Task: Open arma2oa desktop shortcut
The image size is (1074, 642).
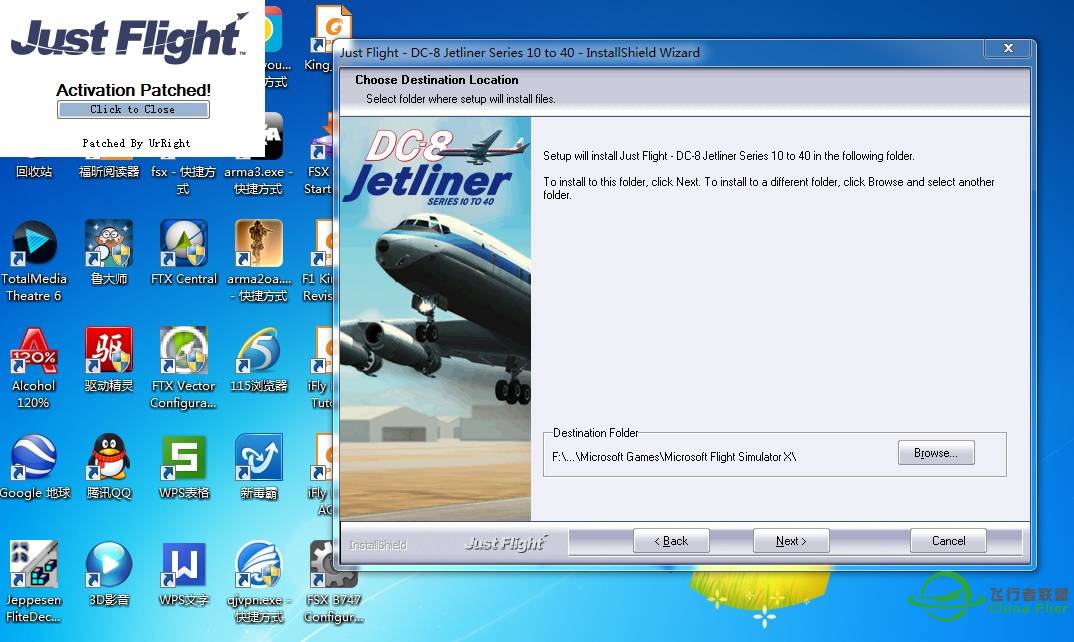Action: [258, 261]
